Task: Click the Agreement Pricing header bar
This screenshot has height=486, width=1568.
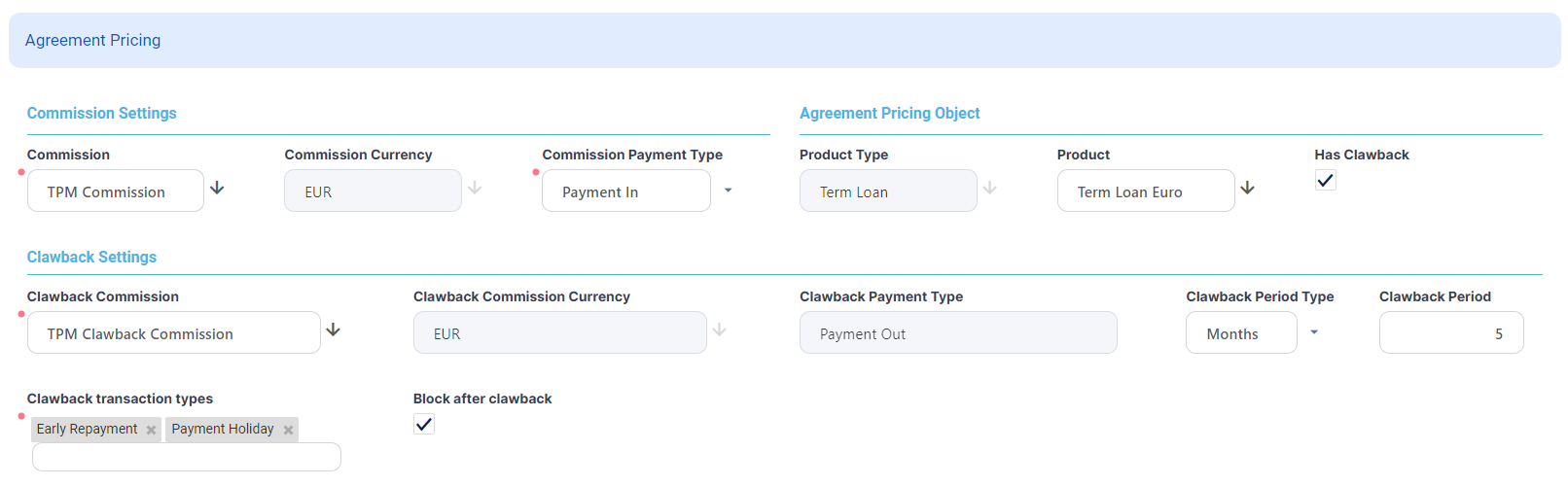Action: 784,41
